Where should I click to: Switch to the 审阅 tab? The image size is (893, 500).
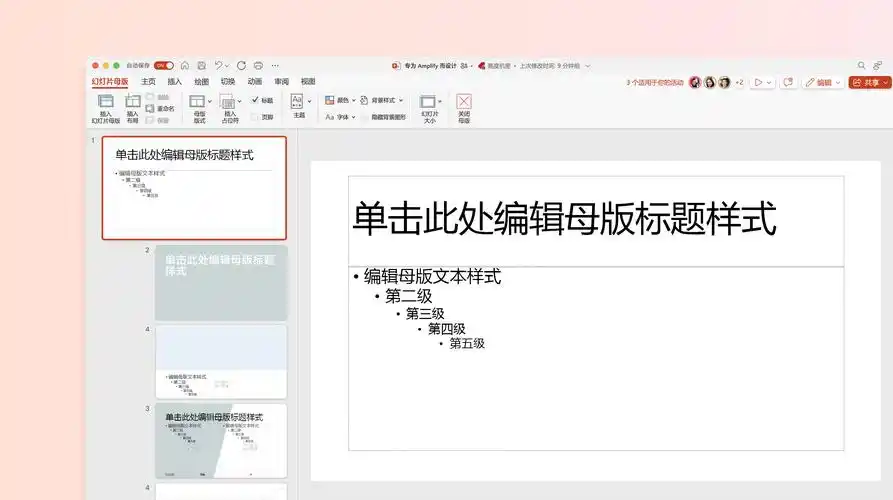(281, 81)
